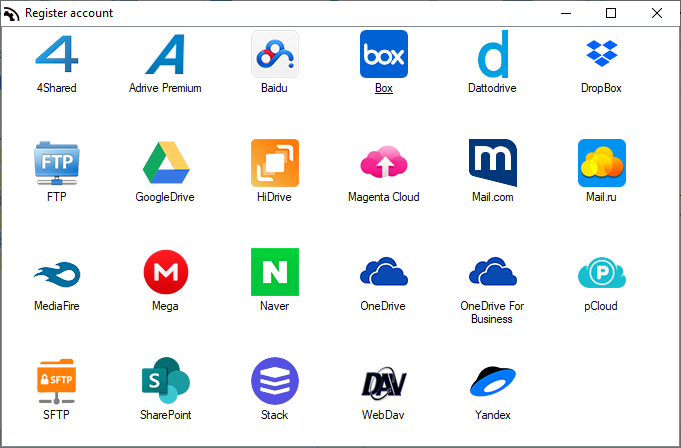Click the WebDav label text

click(383, 415)
